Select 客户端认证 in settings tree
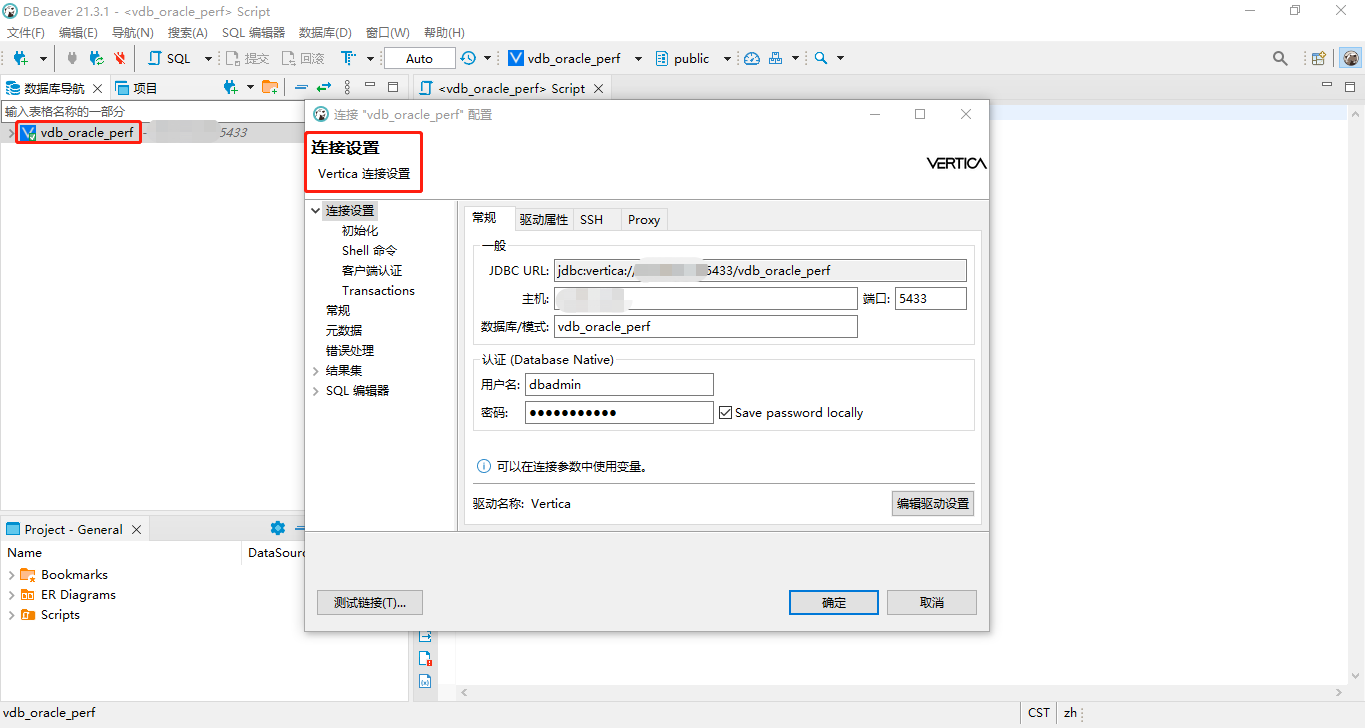The width and height of the screenshot is (1365, 728). (x=372, y=270)
